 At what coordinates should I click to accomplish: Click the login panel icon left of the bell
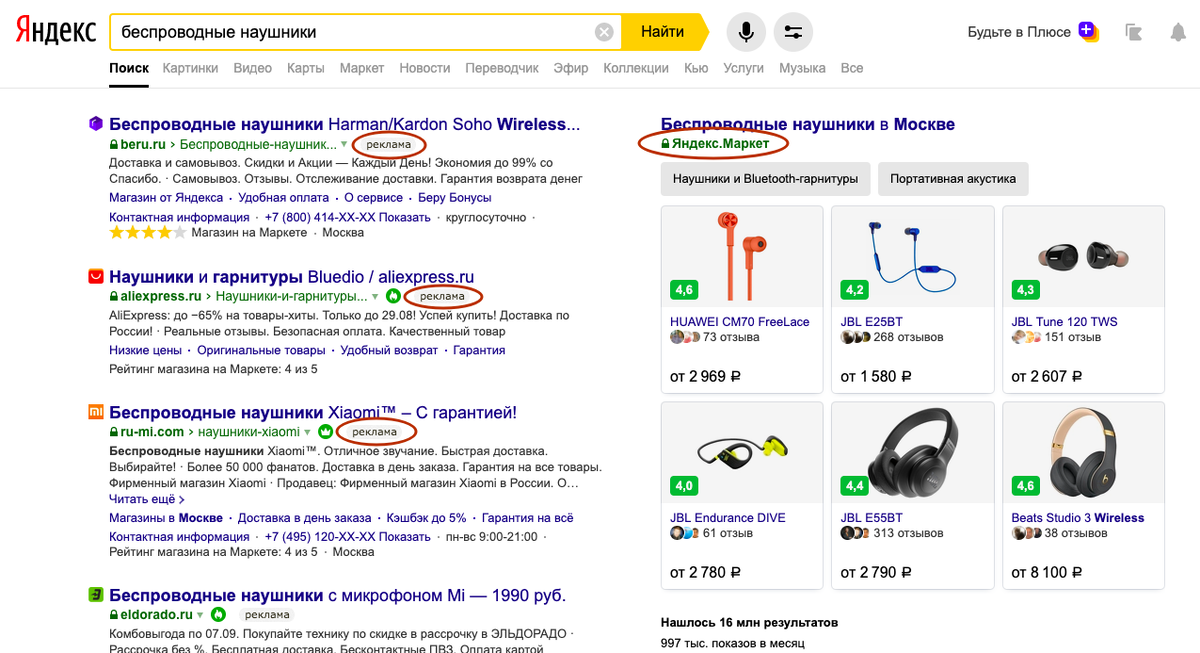[x=1133, y=31]
